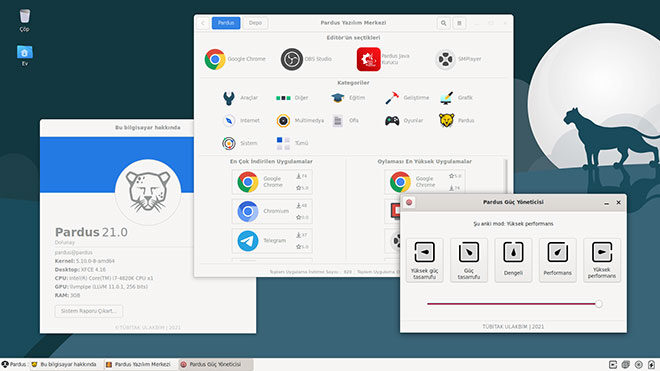Select Chromium in most downloaded apps

(272, 211)
